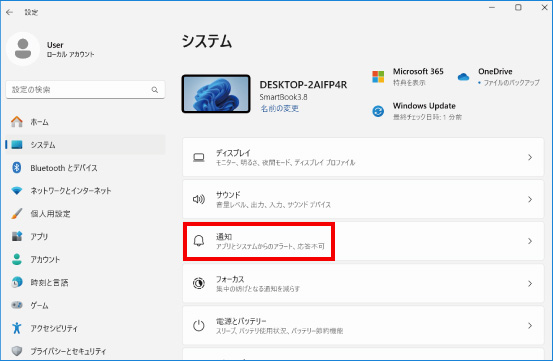The width and height of the screenshot is (553, 361).
Task: Open the フォーカス settings title
Action: pyautogui.click(x=230, y=279)
